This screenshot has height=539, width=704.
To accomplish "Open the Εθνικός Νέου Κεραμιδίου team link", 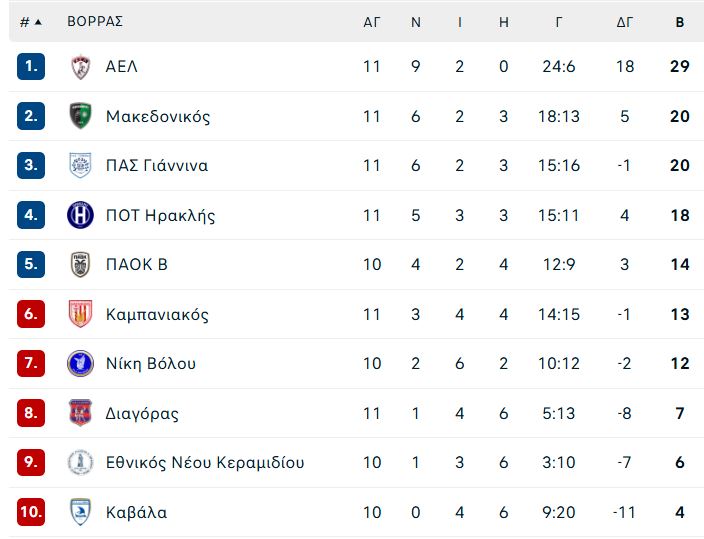I will pos(205,462).
